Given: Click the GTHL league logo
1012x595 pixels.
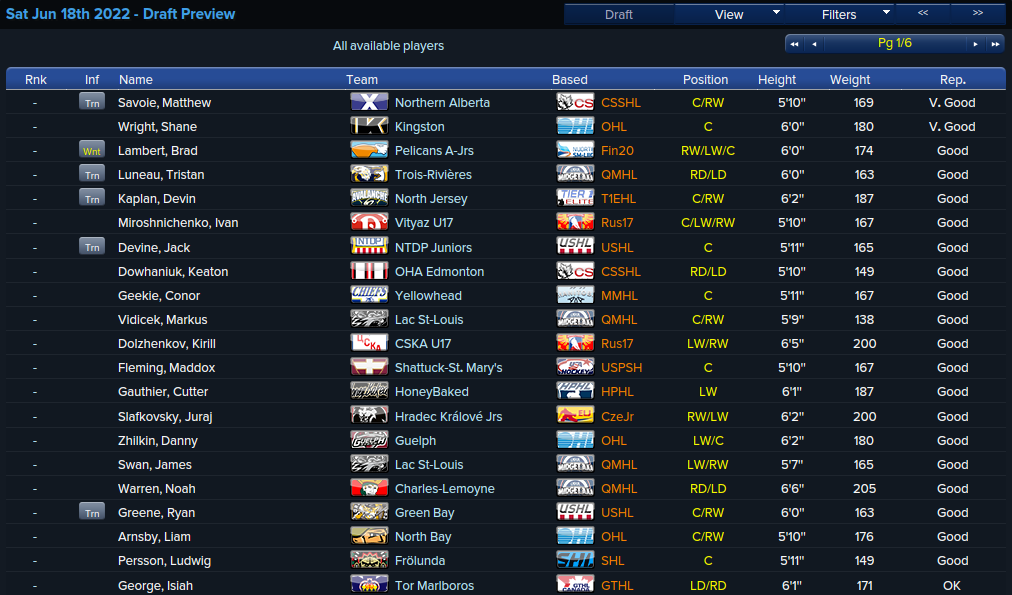Looking at the screenshot, I should (x=575, y=585).
